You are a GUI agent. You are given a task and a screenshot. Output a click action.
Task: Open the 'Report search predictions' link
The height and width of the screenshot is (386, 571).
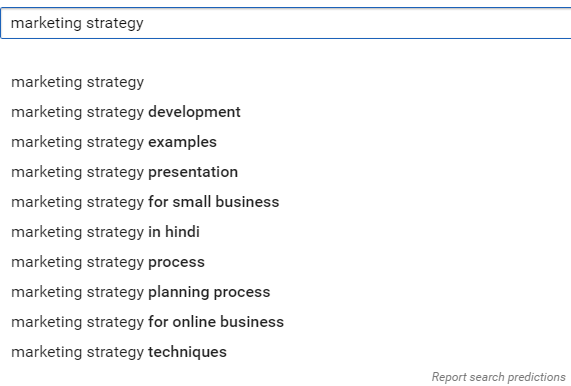[499, 377]
